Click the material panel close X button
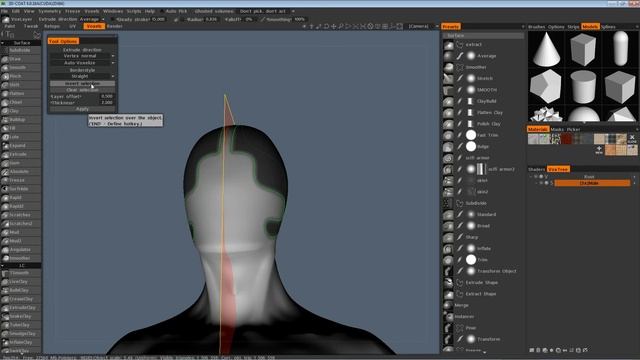This screenshot has width=640, height=360. (x=632, y=139)
